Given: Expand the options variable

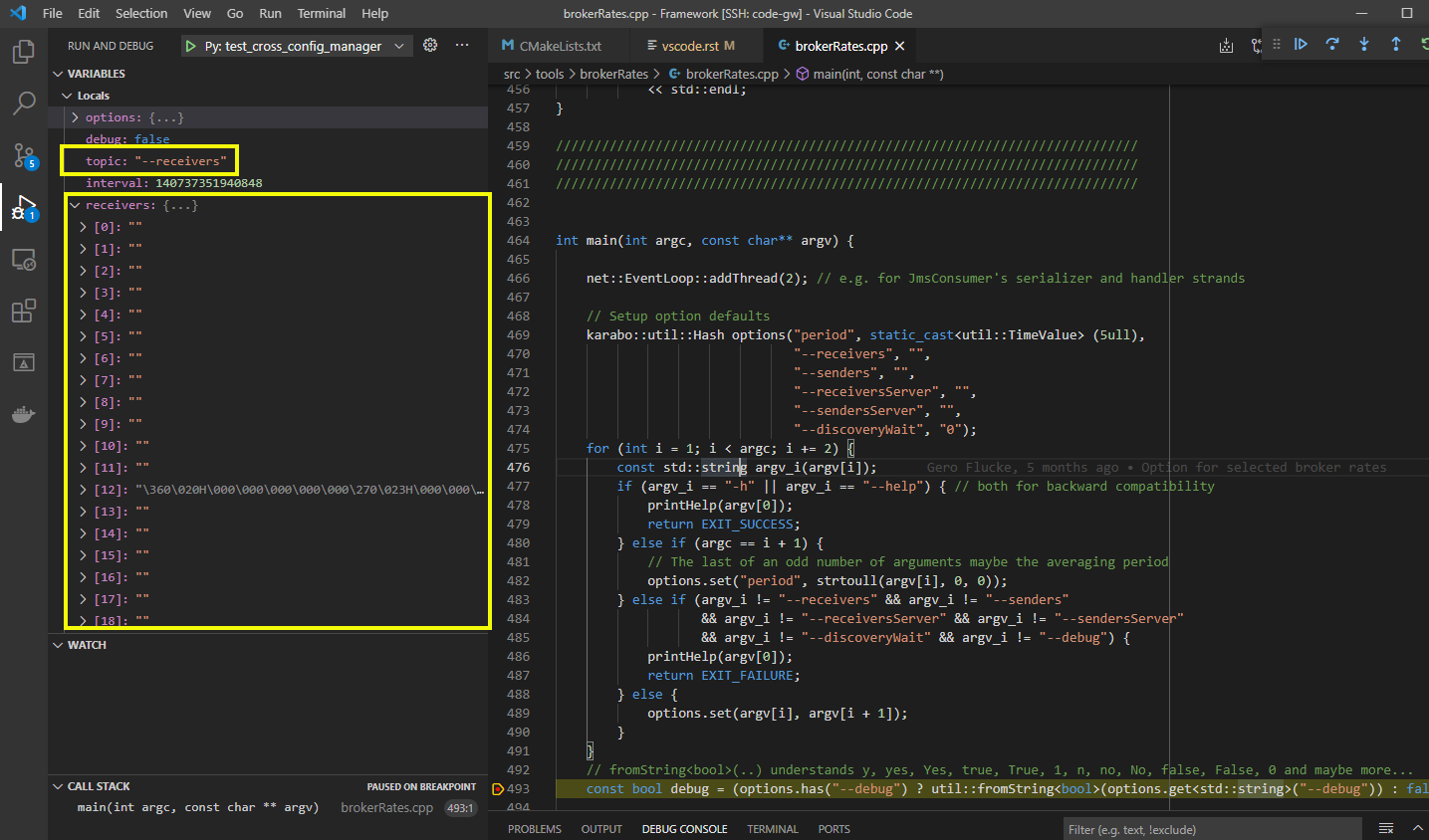Looking at the screenshot, I should click(76, 117).
